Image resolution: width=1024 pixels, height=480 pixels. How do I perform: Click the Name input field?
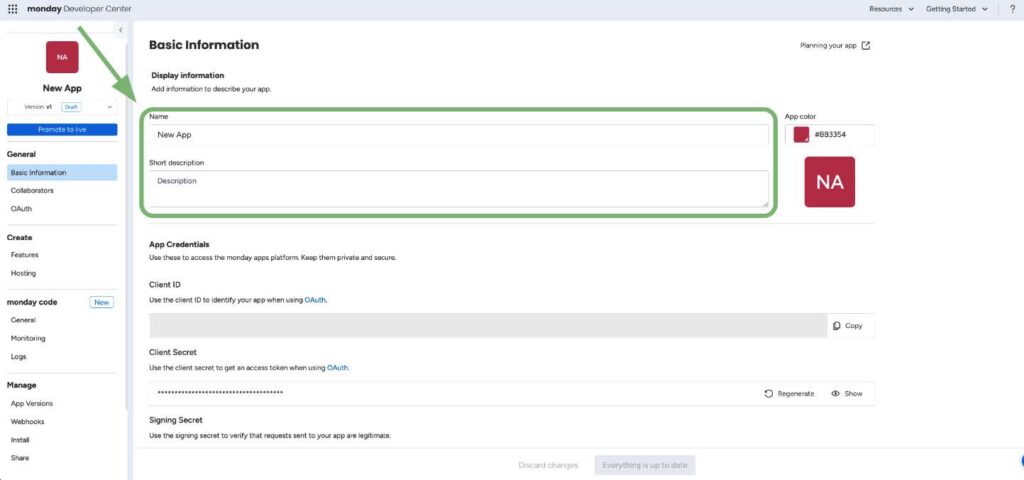point(459,135)
